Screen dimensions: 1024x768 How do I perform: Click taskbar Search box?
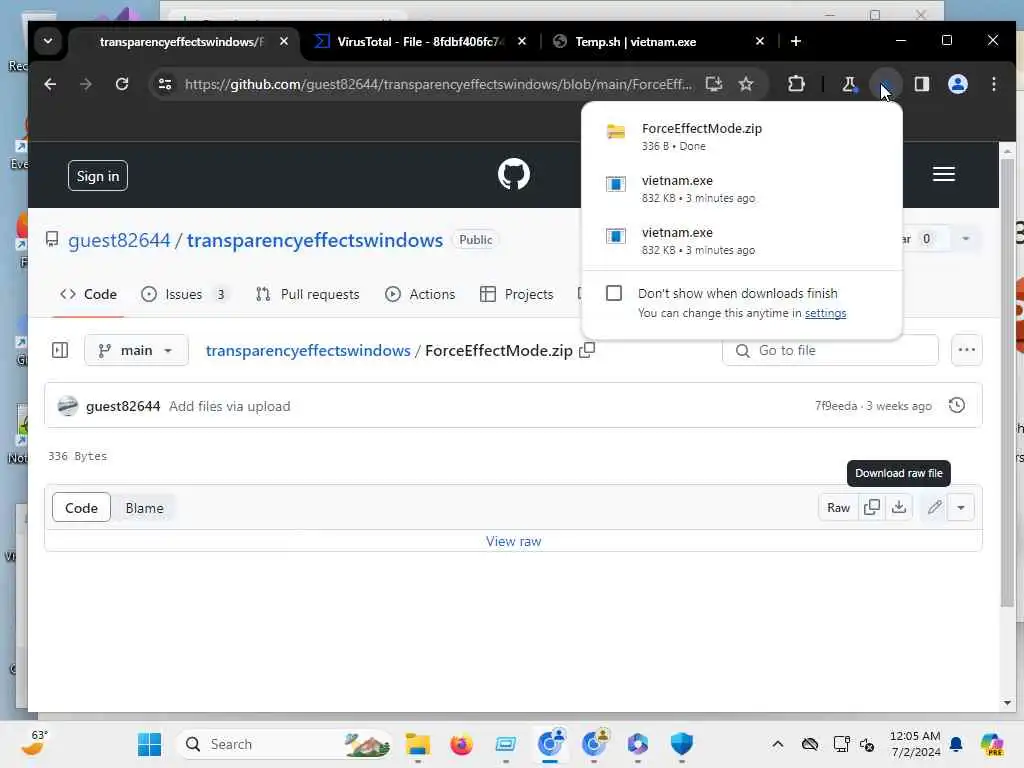click(285, 744)
